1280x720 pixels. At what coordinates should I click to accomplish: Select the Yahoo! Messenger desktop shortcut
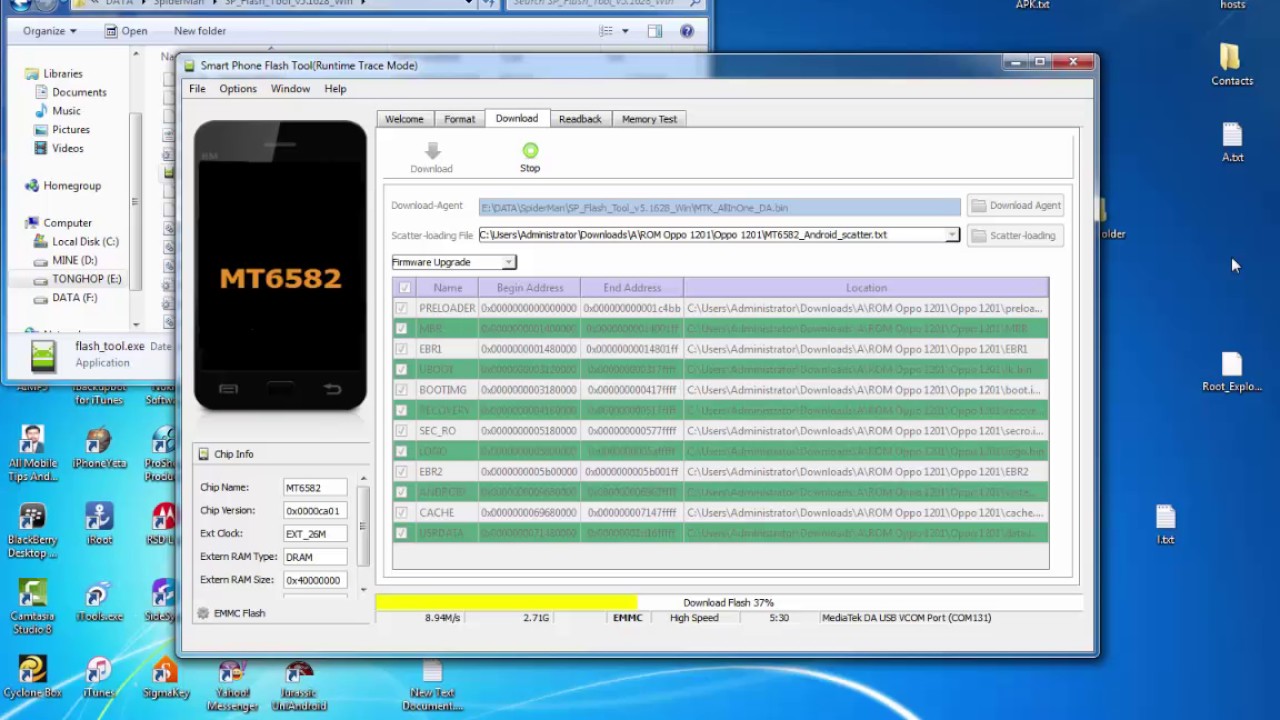232,685
